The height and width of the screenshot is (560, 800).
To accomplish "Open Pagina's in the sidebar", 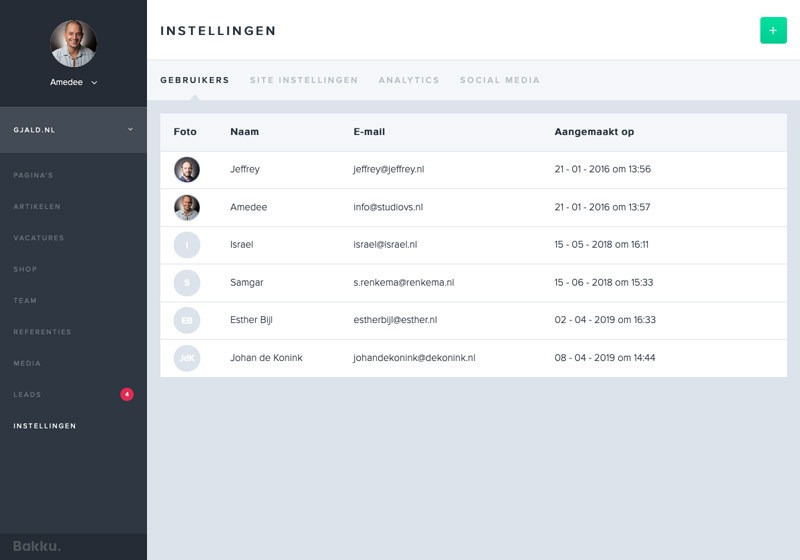I will coord(33,175).
